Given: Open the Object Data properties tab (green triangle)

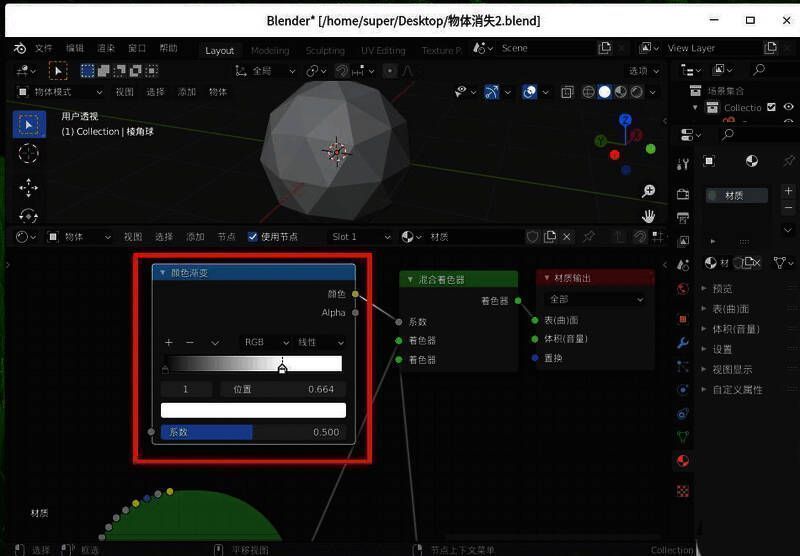Looking at the screenshot, I should (x=683, y=437).
